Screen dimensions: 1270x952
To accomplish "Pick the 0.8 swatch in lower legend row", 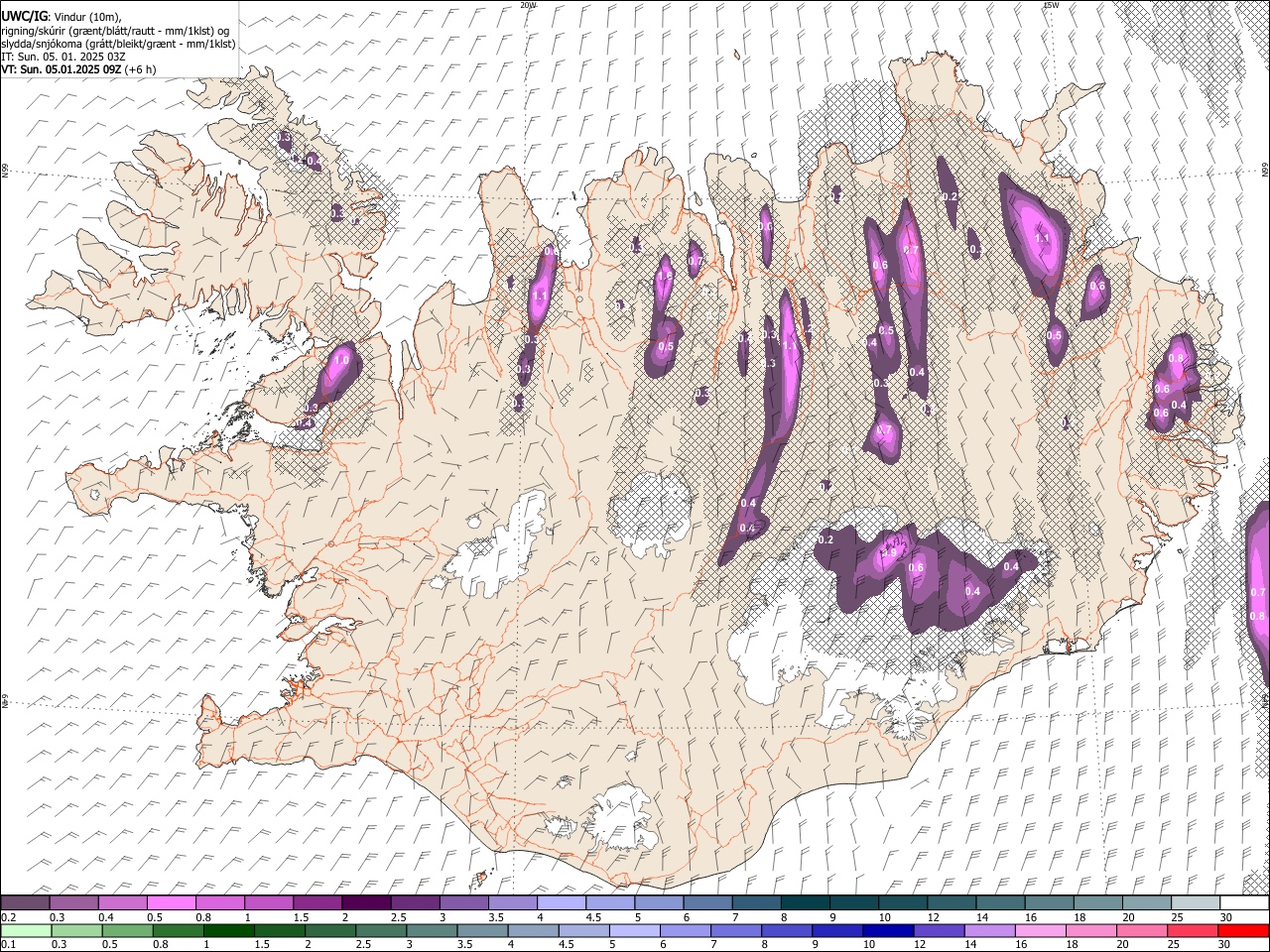I will coord(179,930).
